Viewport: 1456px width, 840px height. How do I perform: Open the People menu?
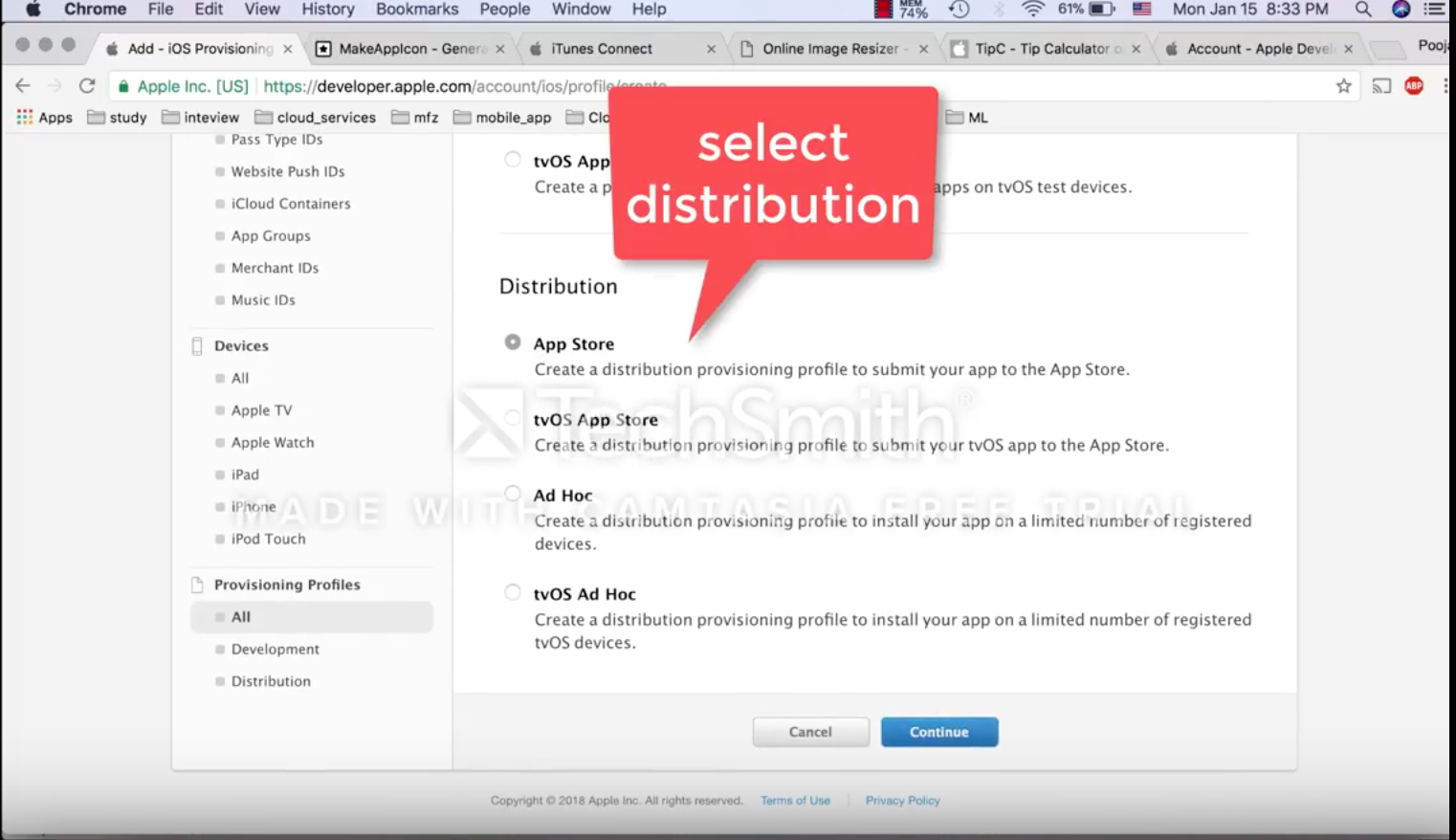point(505,10)
